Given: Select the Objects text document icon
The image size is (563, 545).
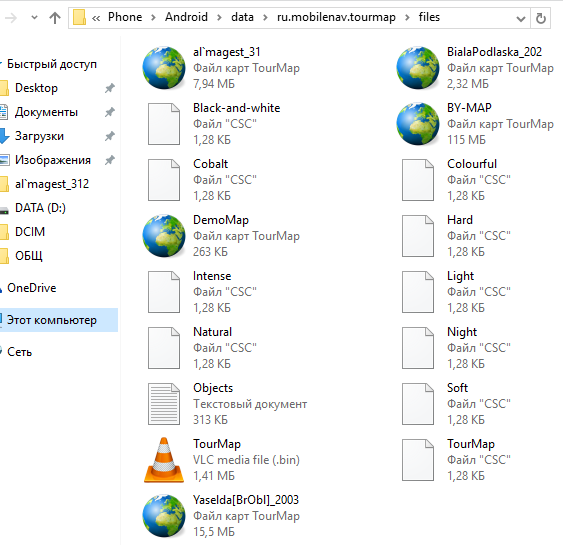Looking at the screenshot, I should point(164,404).
